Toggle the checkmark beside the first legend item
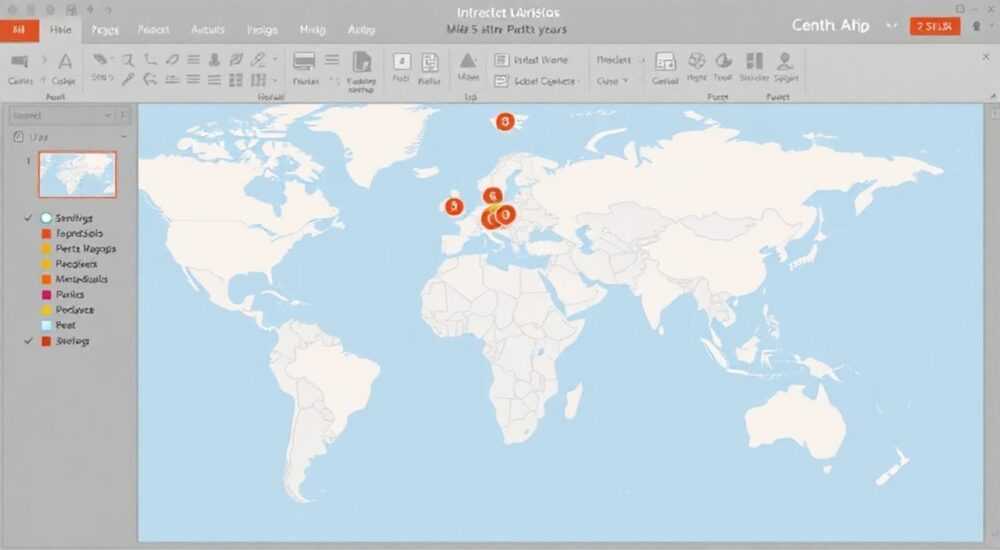The width and height of the screenshot is (1000, 550). [x=27, y=218]
